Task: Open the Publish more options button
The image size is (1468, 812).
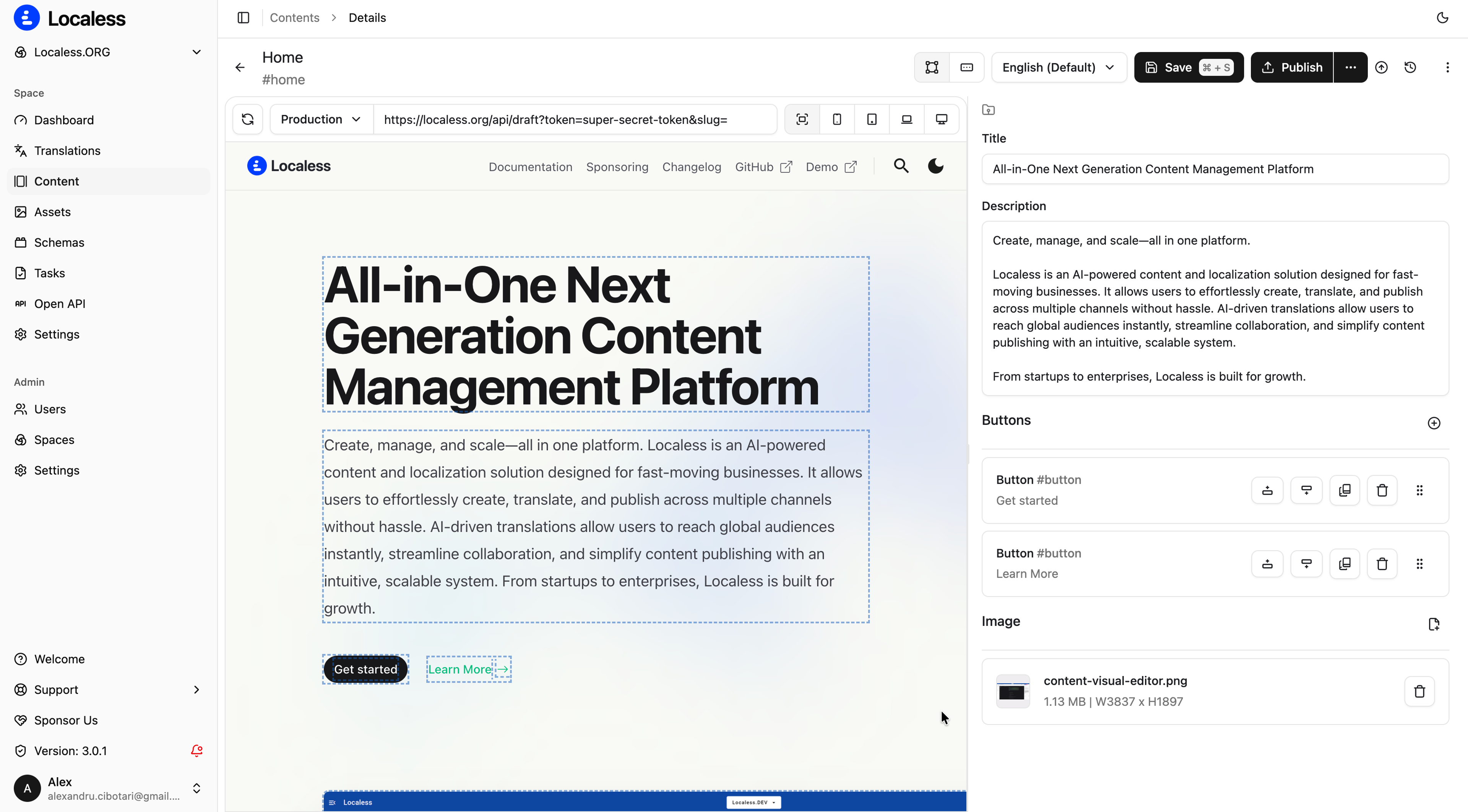Action: pos(1351,67)
